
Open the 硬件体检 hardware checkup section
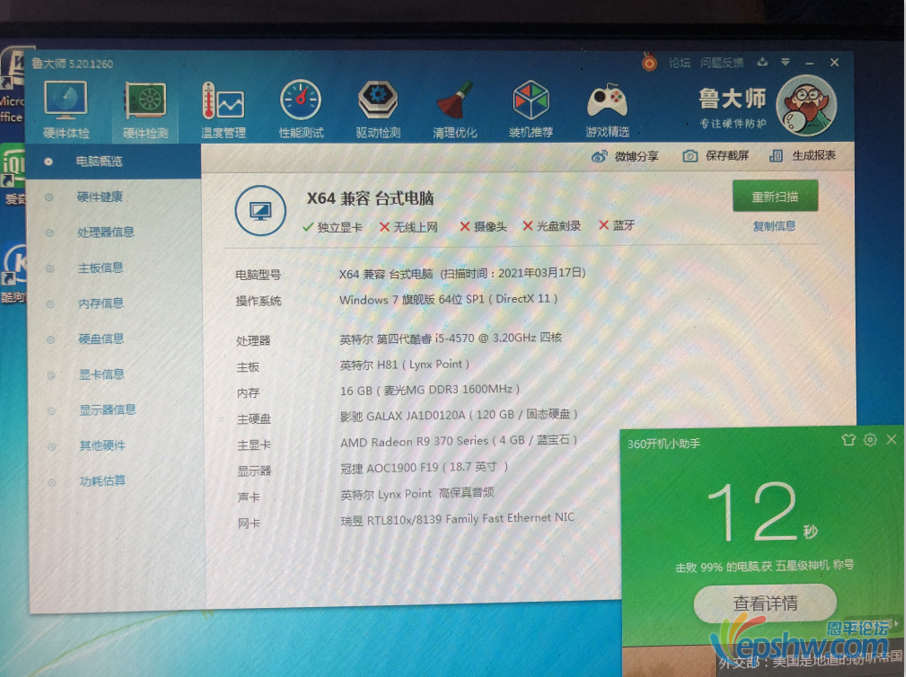pos(66,110)
